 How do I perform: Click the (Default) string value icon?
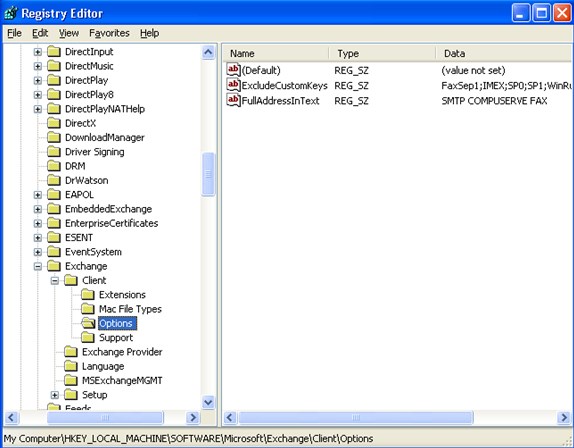point(233,70)
